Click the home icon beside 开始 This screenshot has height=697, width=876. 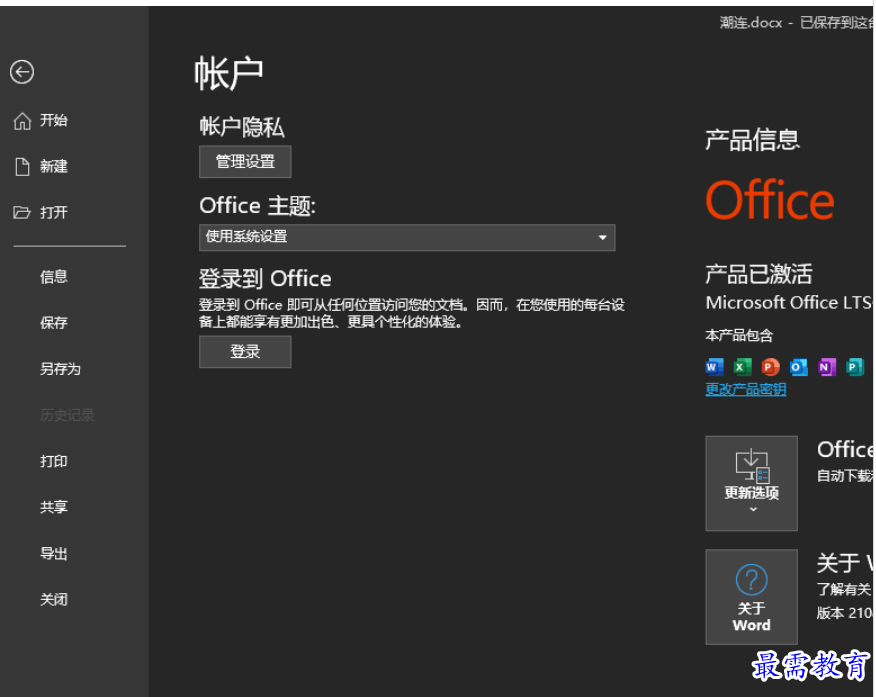(22, 121)
